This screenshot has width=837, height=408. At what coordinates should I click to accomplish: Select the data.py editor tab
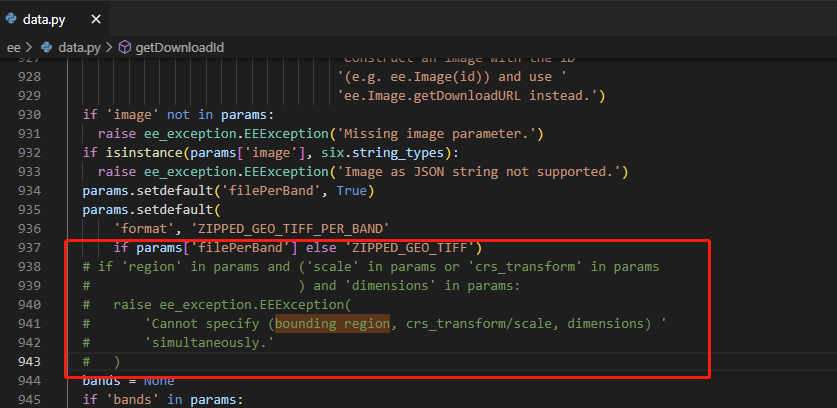[55, 20]
